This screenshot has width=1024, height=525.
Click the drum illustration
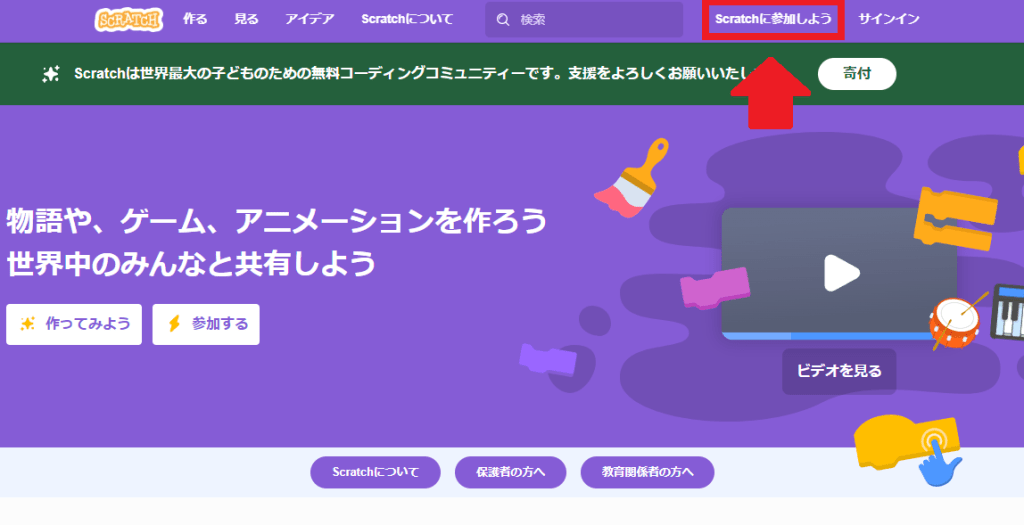pos(955,323)
